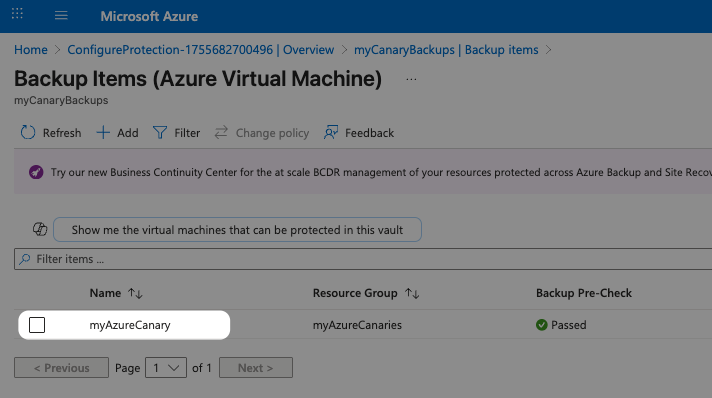The image size is (712, 398).
Task: Focus the Filter items search field
Action: [x=363, y=259]
